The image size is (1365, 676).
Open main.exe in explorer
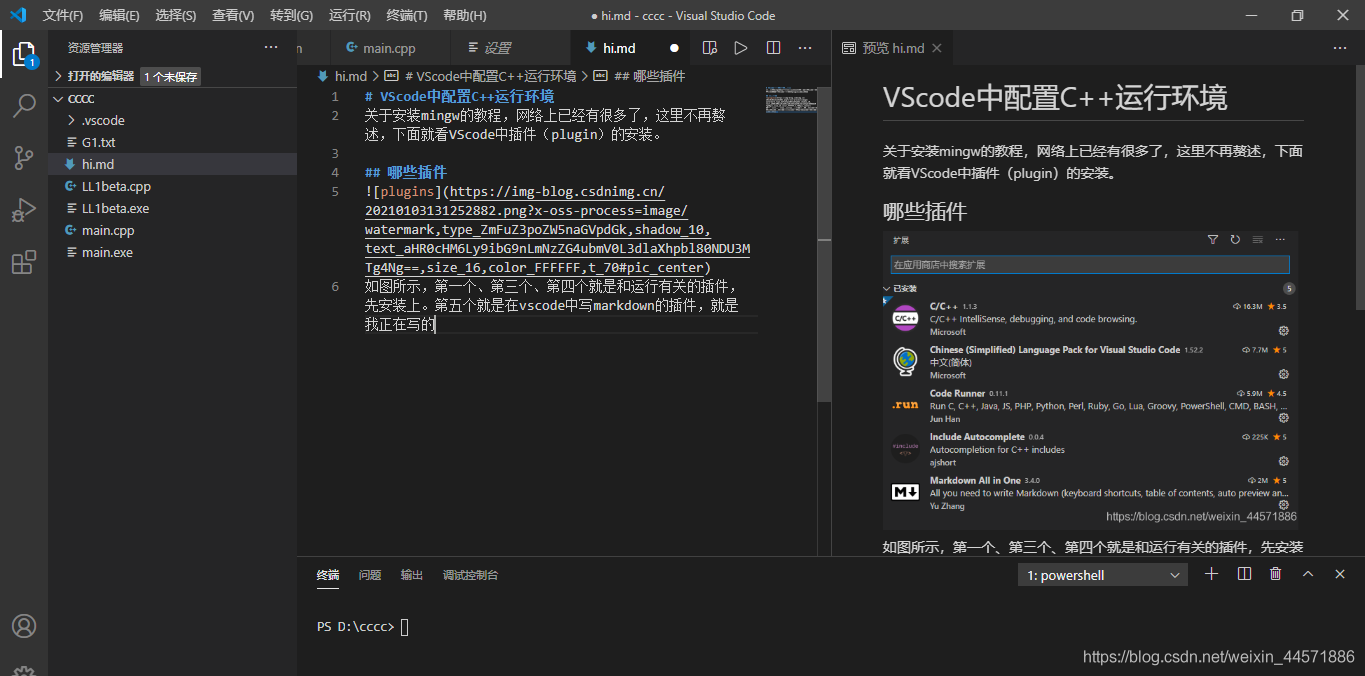172,252
